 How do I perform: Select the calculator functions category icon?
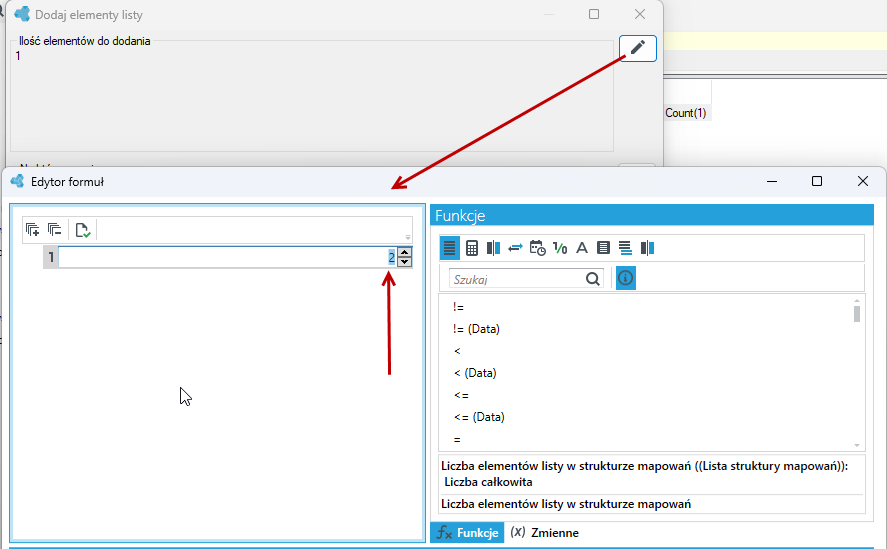[471, 248]
